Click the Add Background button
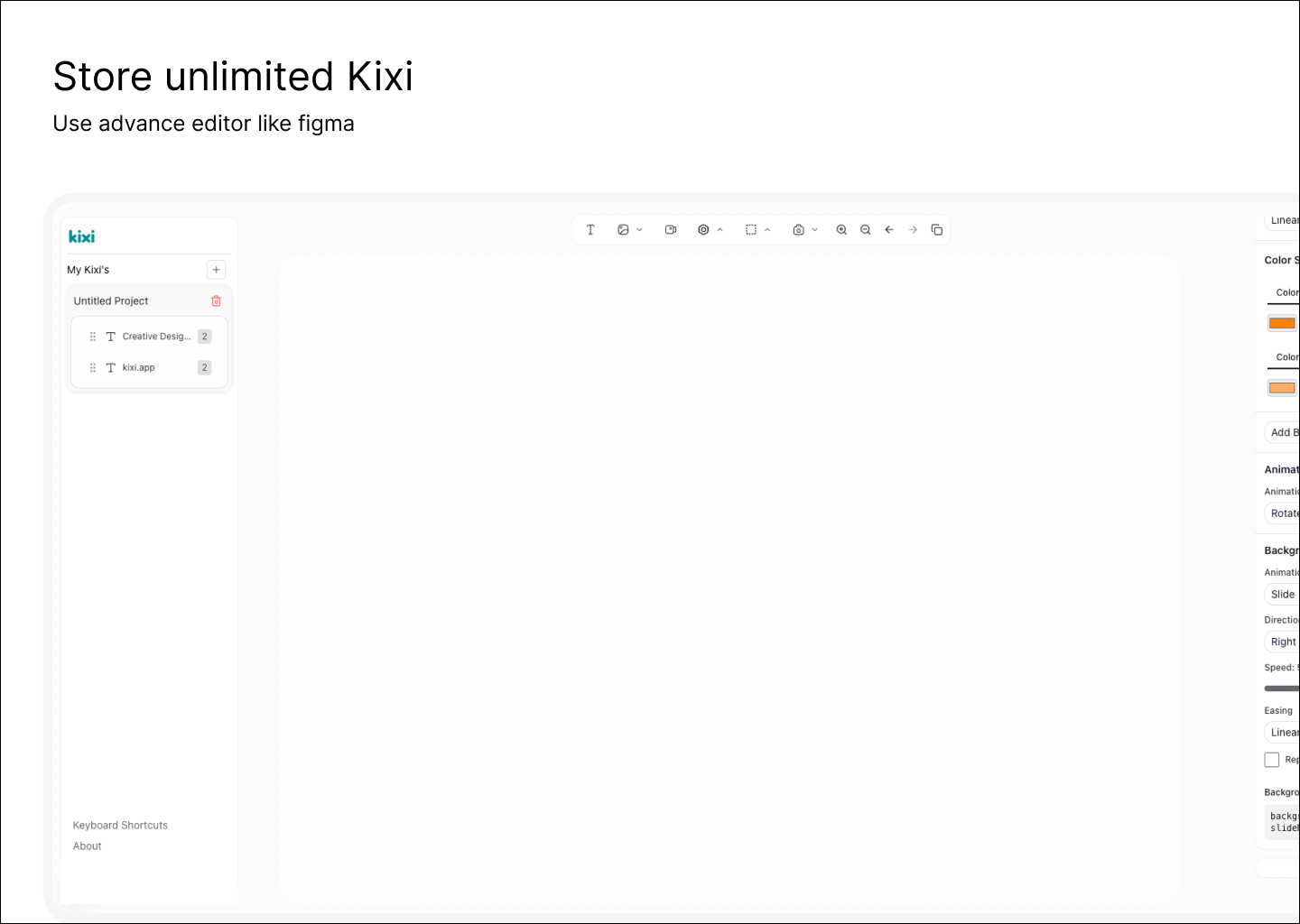Viewport: 1300px width, 924px height. (1286, 432)
